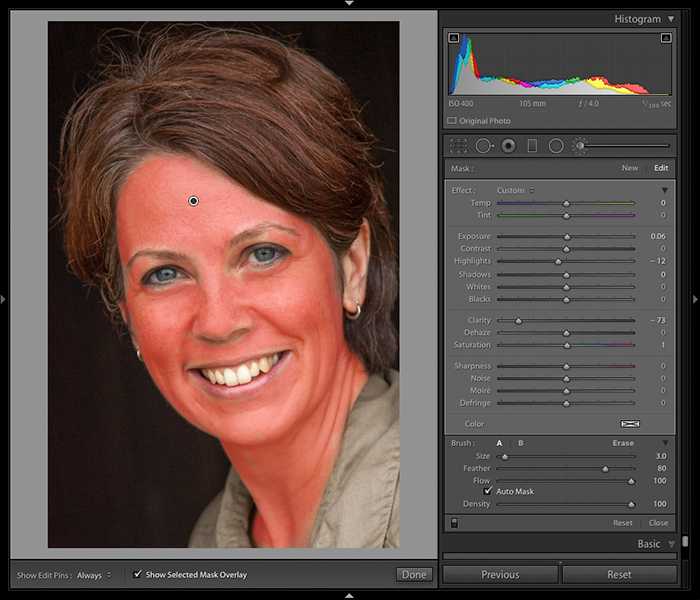Adjust the Shadows slider handle
This screenshot has height=600, width=700.
point(566,275)
